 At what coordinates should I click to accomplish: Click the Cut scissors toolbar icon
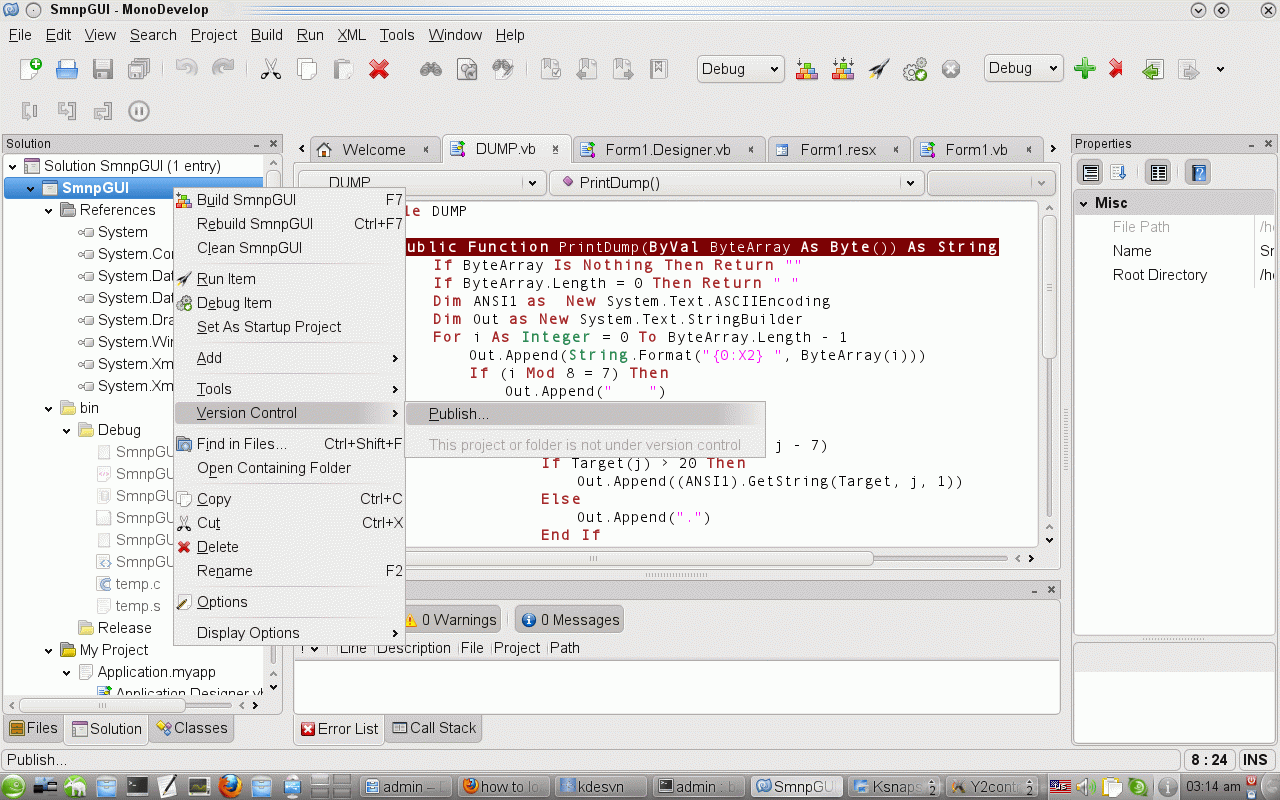pyautogui.click(x=270, y=69)
